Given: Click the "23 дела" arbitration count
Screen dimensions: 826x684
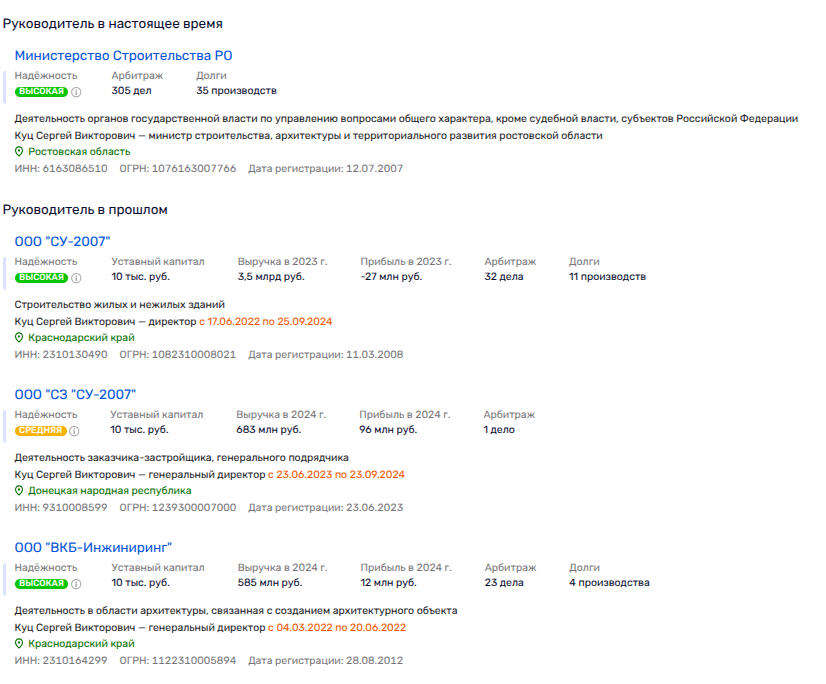Looking at the screenshot, I should [x=504, y=583].
